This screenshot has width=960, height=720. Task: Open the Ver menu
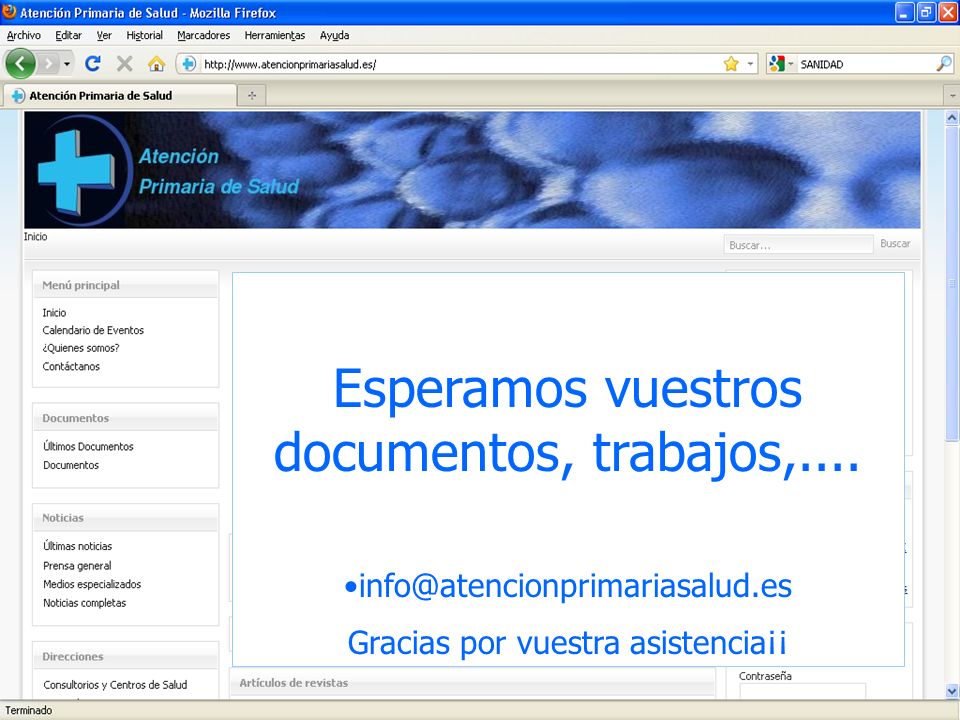[x=104, y=36]
